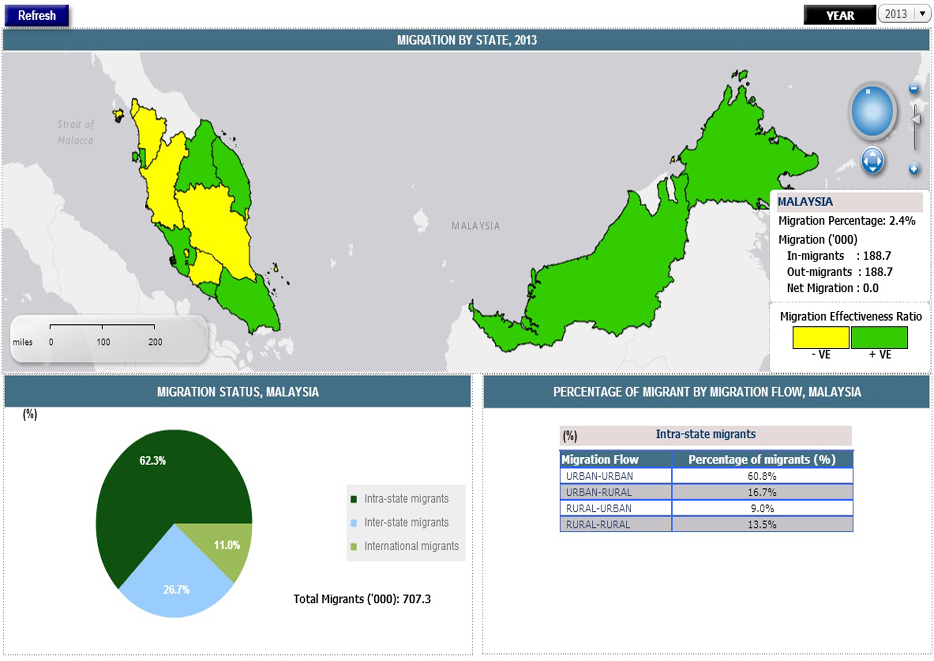934x661 pixels.
Task: Click the 13.5% table cell
Action: click(762, 525)
